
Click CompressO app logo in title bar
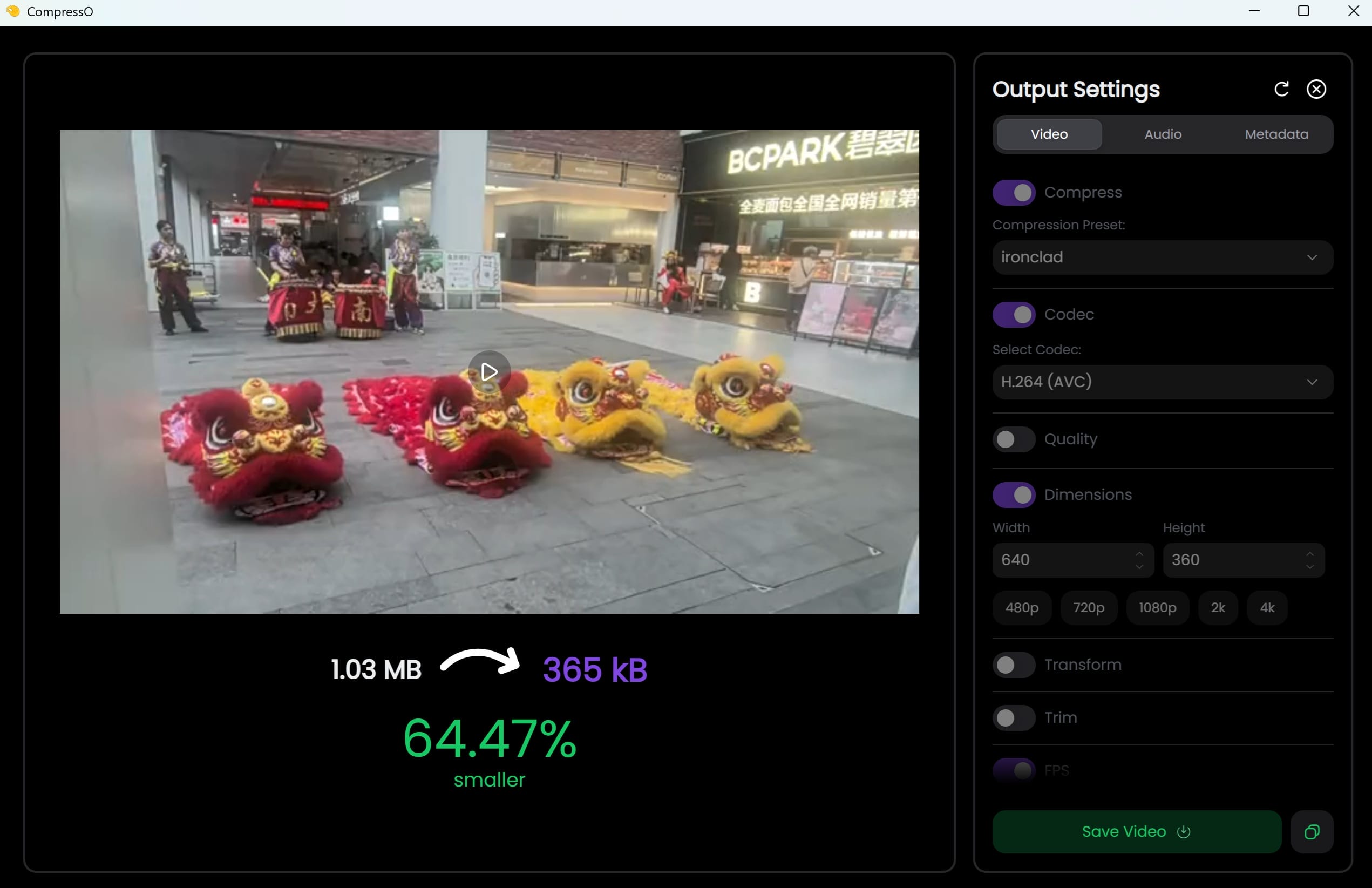tap(12, 11)
